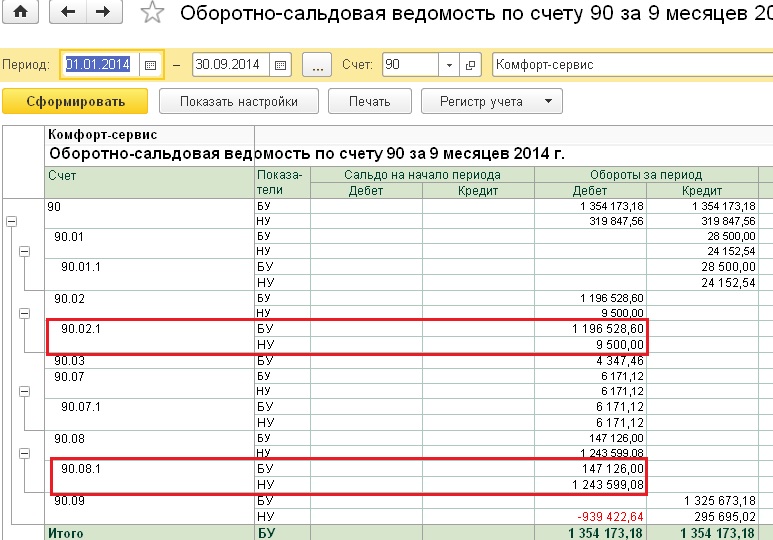
Task: Click the Итого row label
Action: pos(66,533)
